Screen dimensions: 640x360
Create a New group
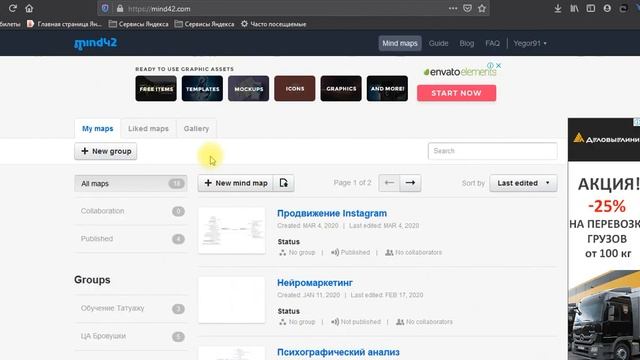pyautogui.click(x=106, y=151)
